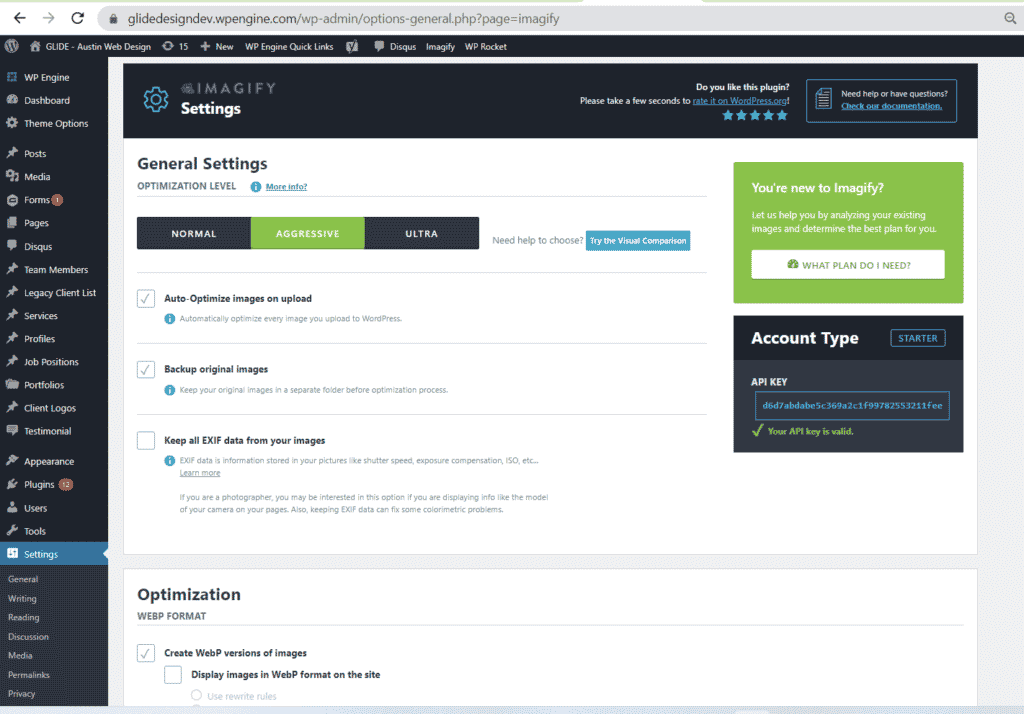
Task: Uncheck Backup original images checkbox
Action: coord(146,369)
